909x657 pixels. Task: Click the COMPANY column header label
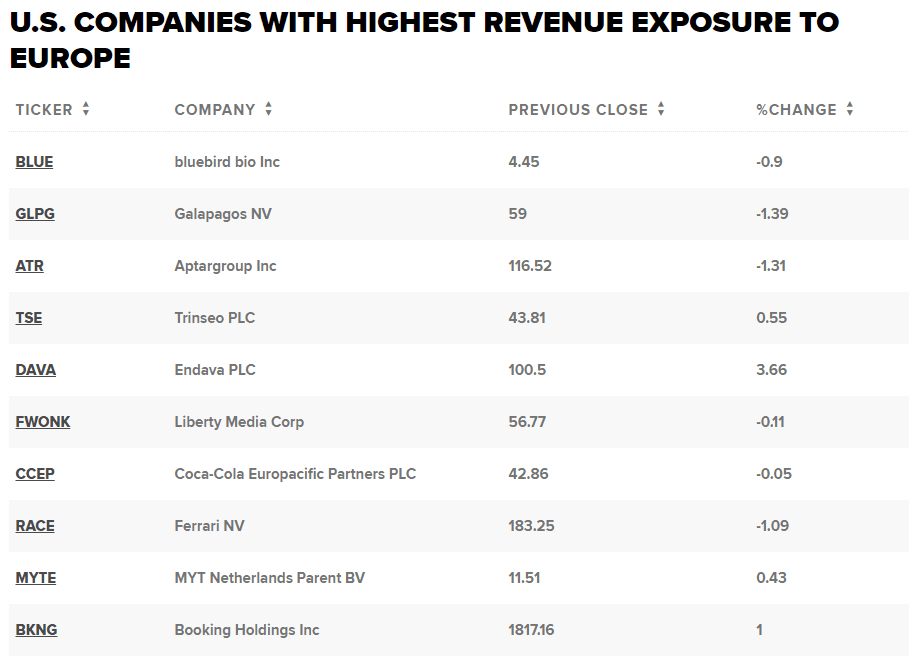215,110
